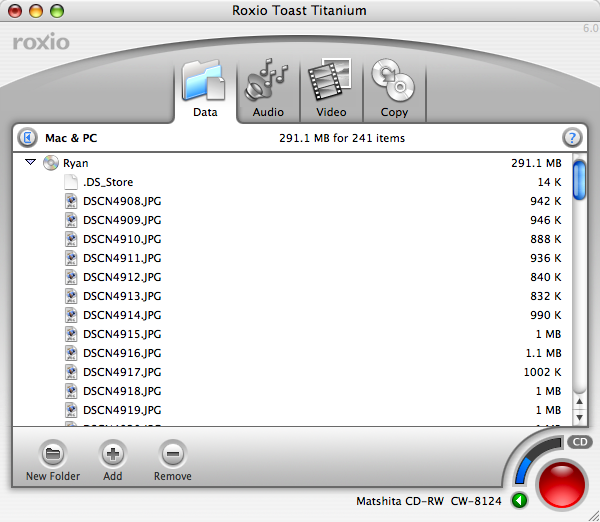
Task: Select file name DSCN4910.JPG
Action: point(122,240)
